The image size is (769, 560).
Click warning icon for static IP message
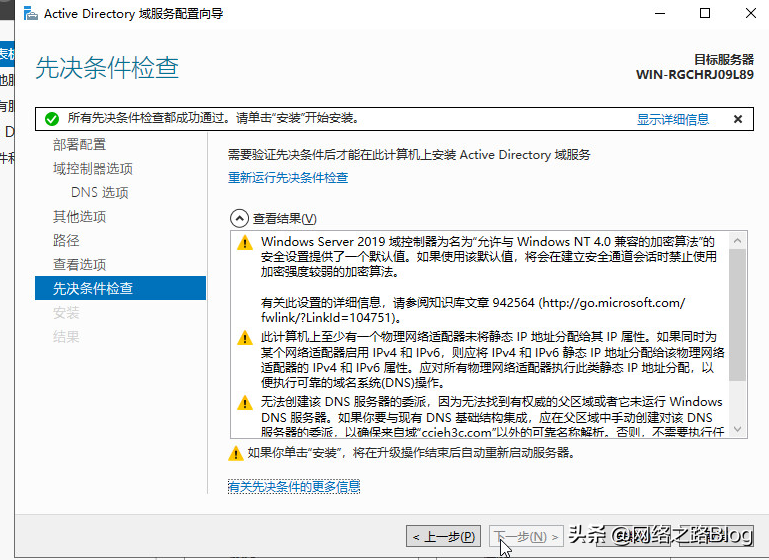245,337
